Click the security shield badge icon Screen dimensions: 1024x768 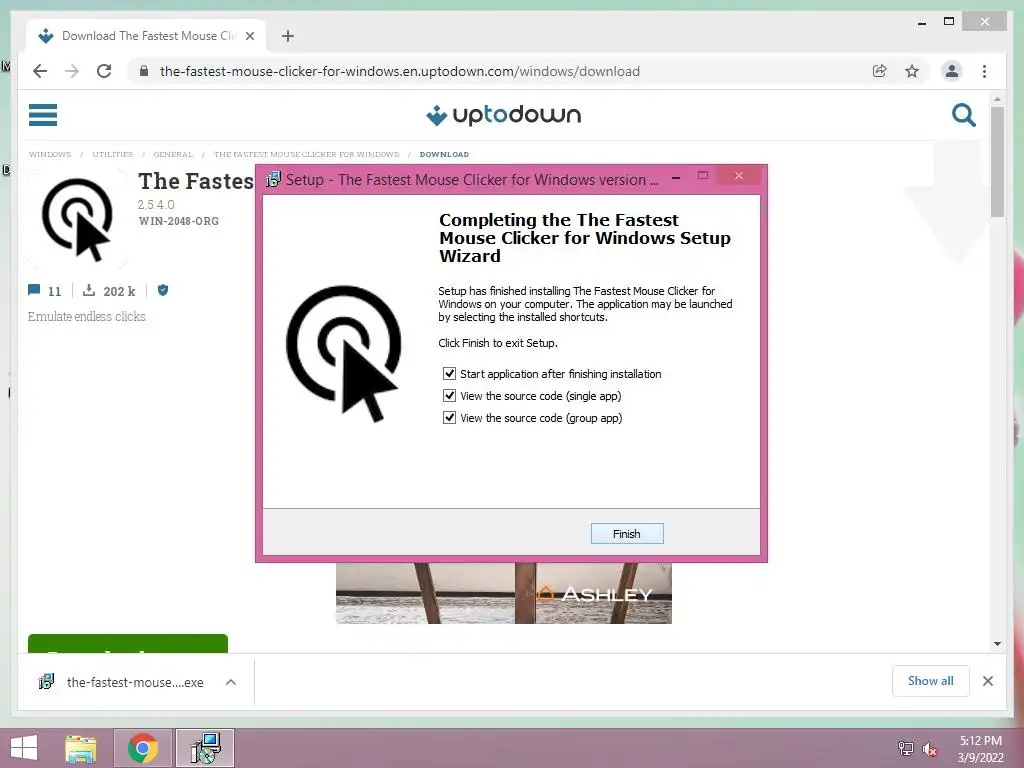click(x=163, y=290)
